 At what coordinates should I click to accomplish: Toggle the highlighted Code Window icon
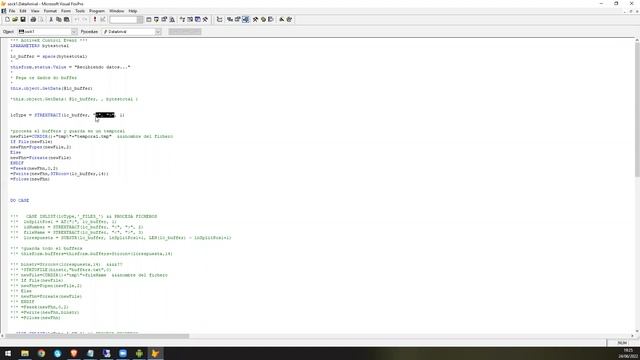pos(245,19)
